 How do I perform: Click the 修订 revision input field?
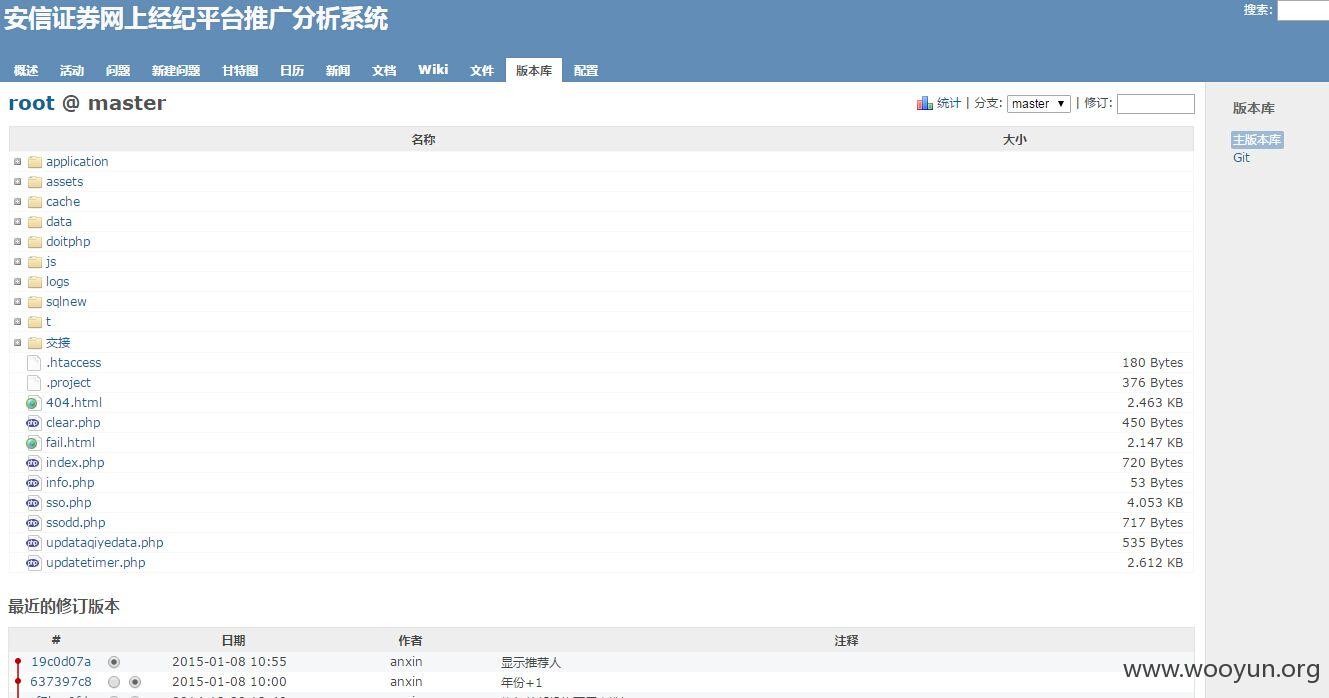1155,103
